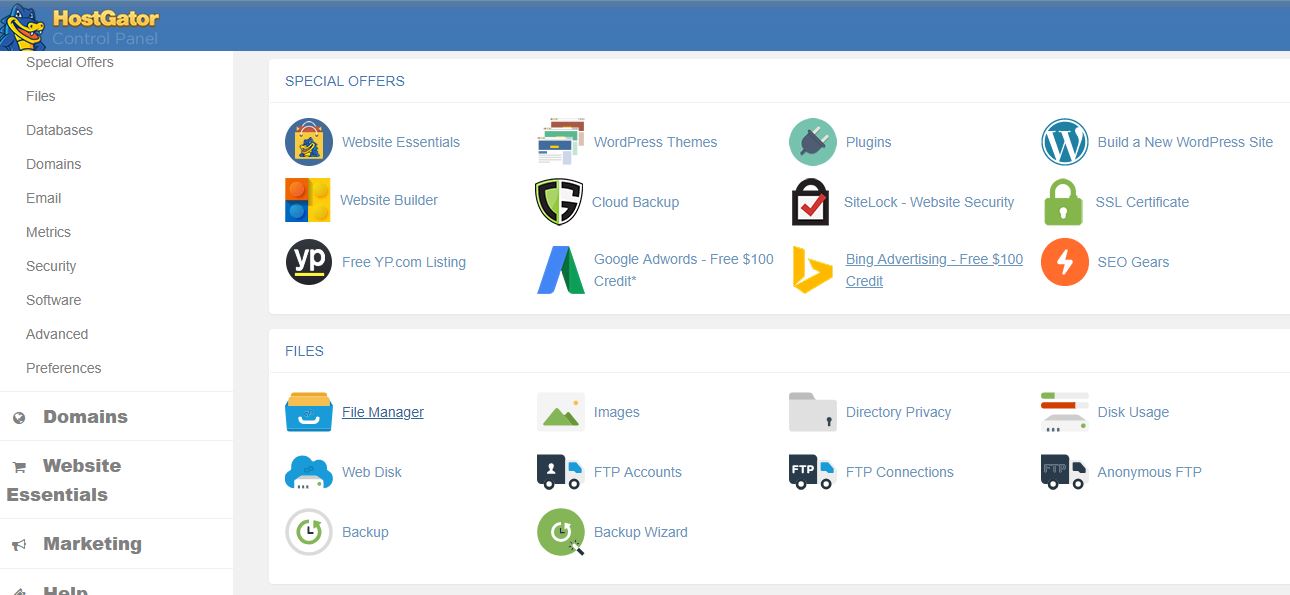Open the Anonymous FTP text link
Viewport: 1290px width, 595px height.
pos(1150,472)
